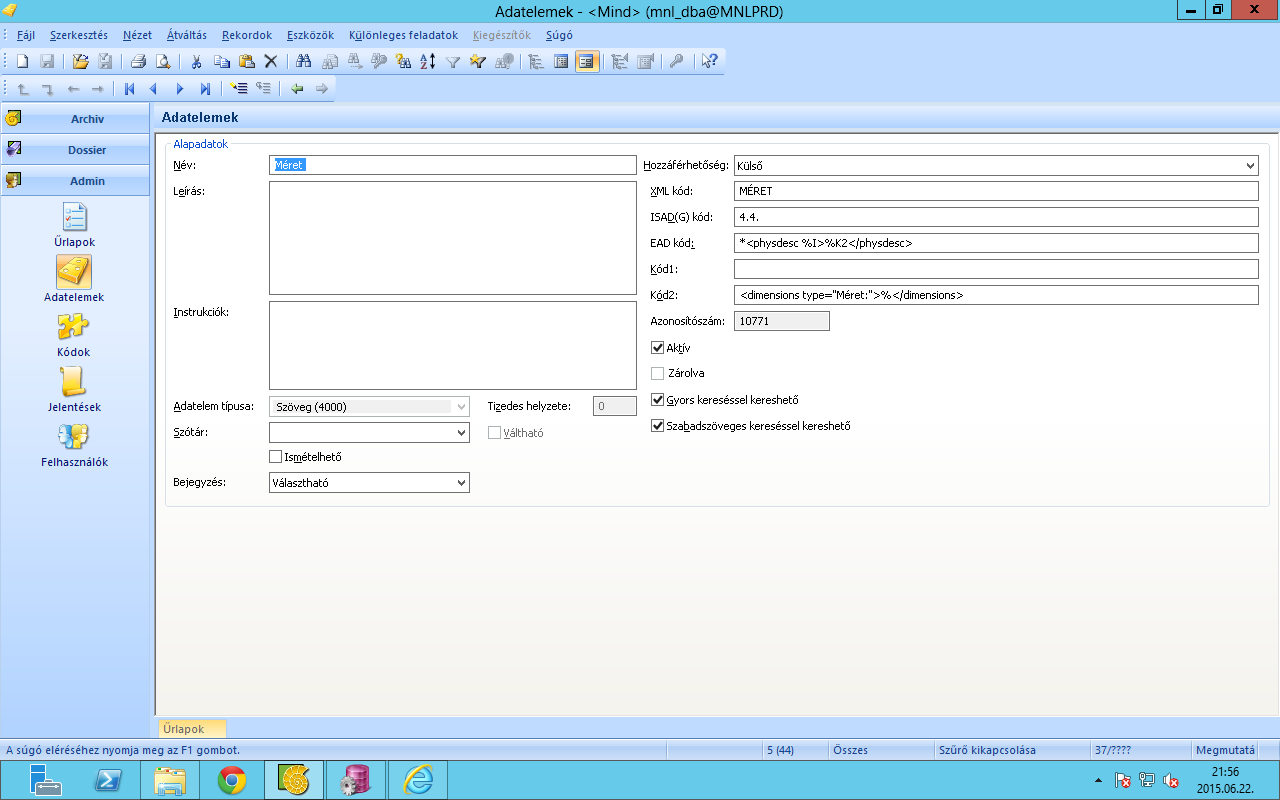
Task: Click the EAD kód field
Action: tap(996, 243)
